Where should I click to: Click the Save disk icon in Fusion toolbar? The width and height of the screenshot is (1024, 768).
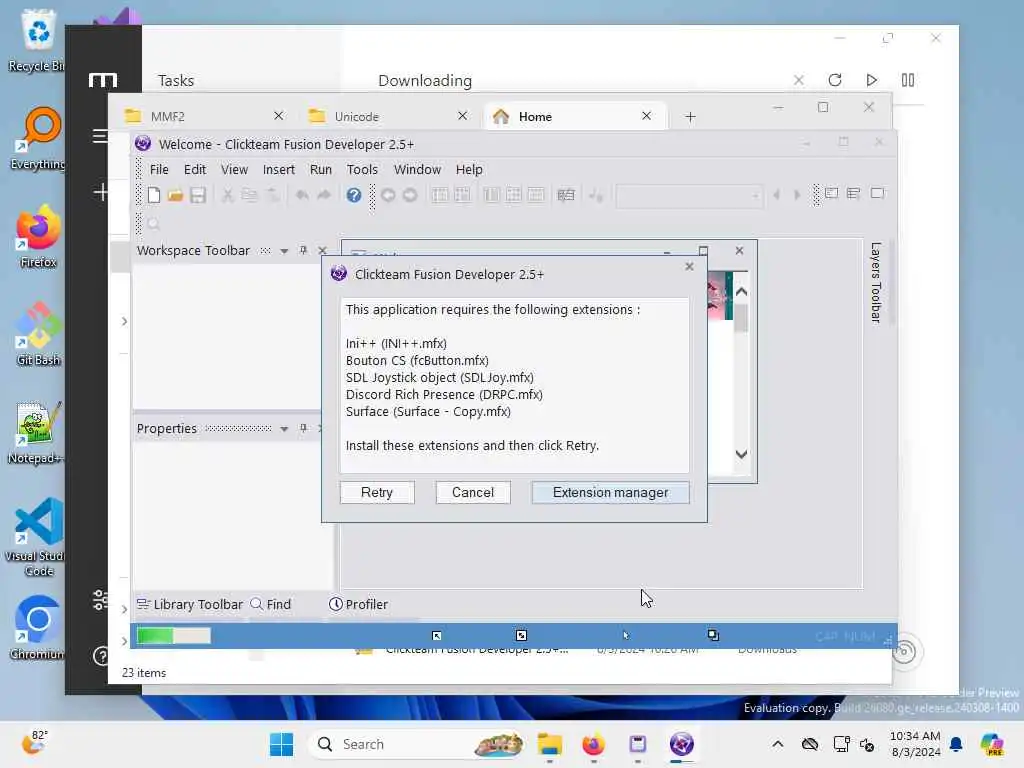click(198, 195)
